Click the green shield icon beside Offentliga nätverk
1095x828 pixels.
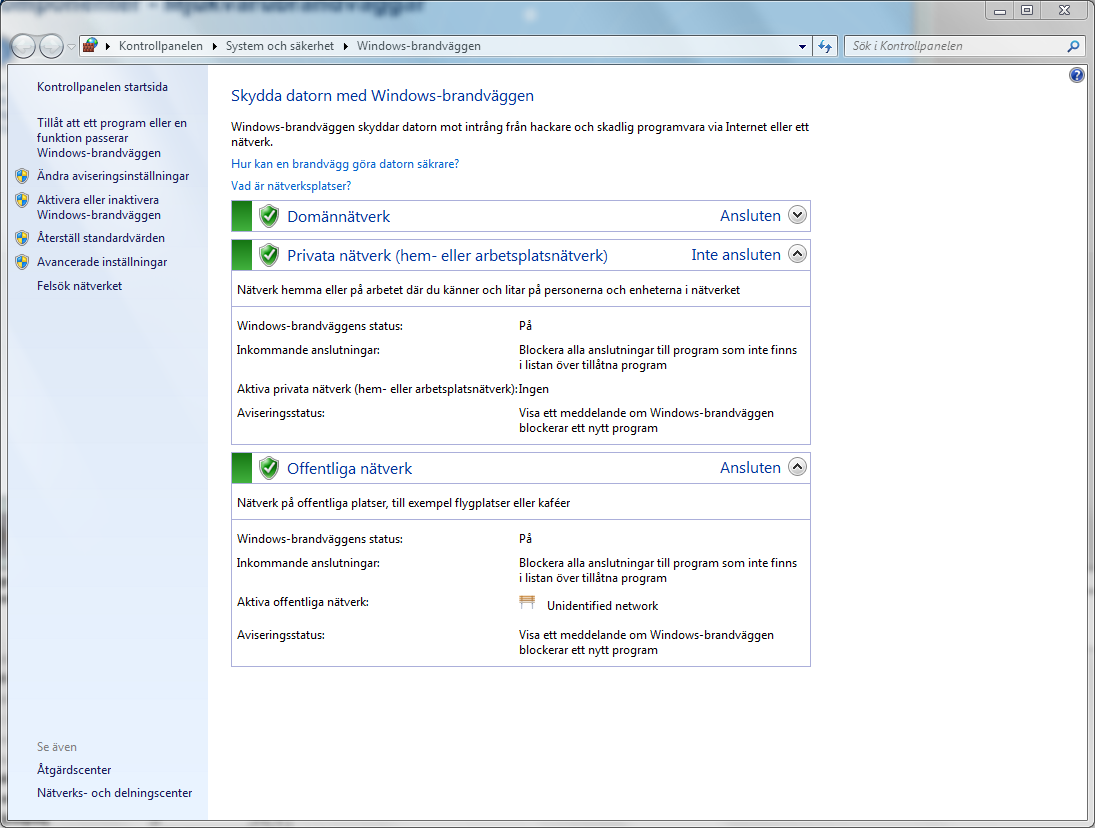point(268,468)
